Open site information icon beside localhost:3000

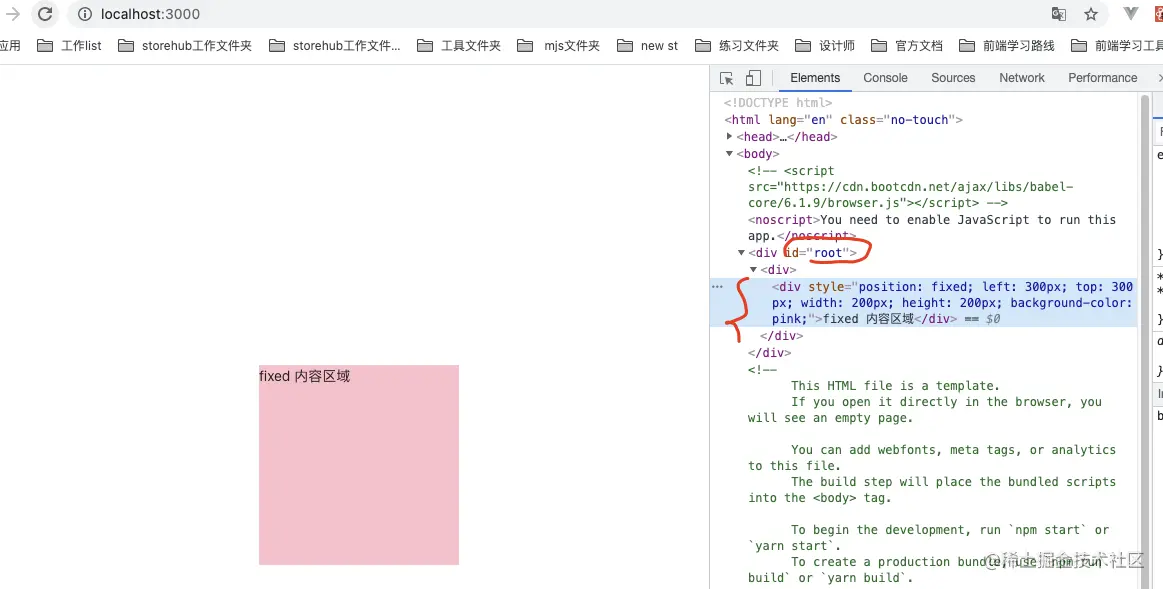coord(85,14)
